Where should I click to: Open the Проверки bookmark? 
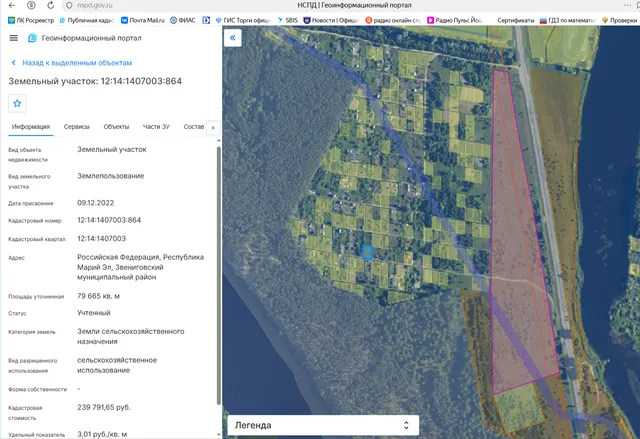tap(620, 20)
